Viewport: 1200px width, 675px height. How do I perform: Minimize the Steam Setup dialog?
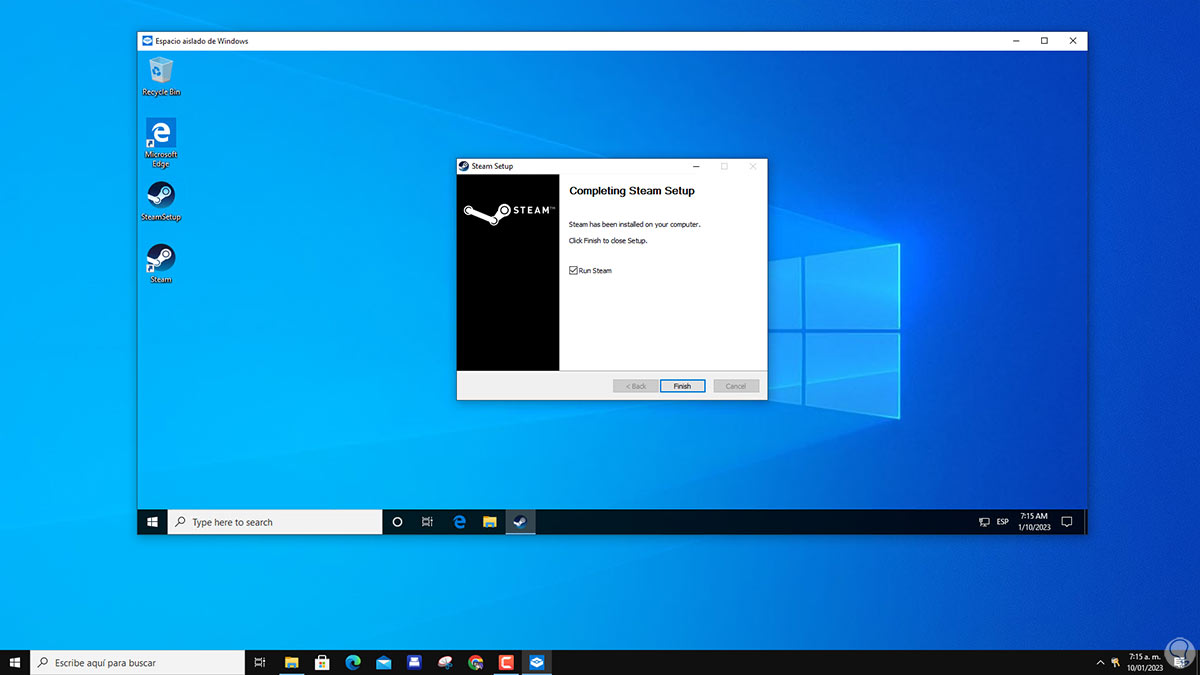[697, 166]
